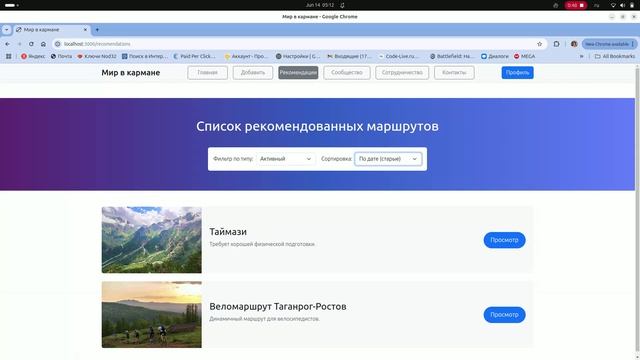
Task: Open a new tab with the plus button
Action: tap(97, 29)
